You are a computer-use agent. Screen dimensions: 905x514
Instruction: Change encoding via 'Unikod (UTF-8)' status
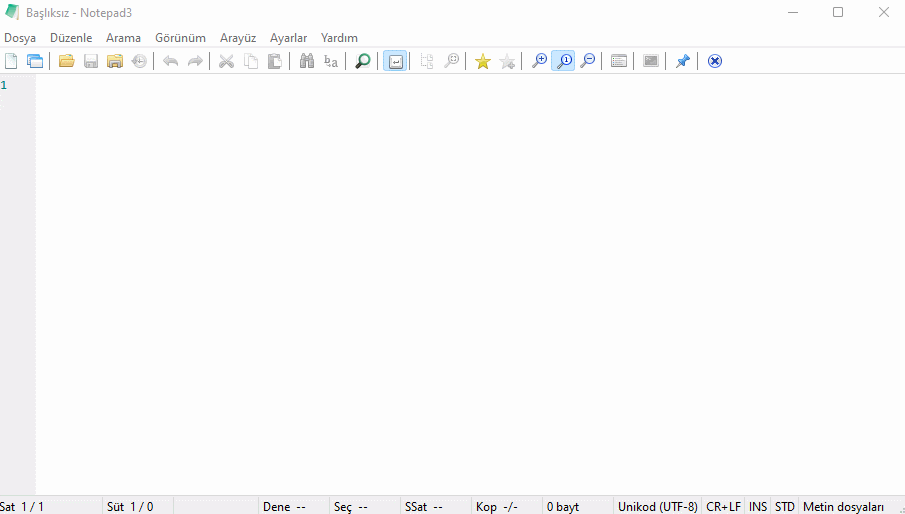click(657, 507)
